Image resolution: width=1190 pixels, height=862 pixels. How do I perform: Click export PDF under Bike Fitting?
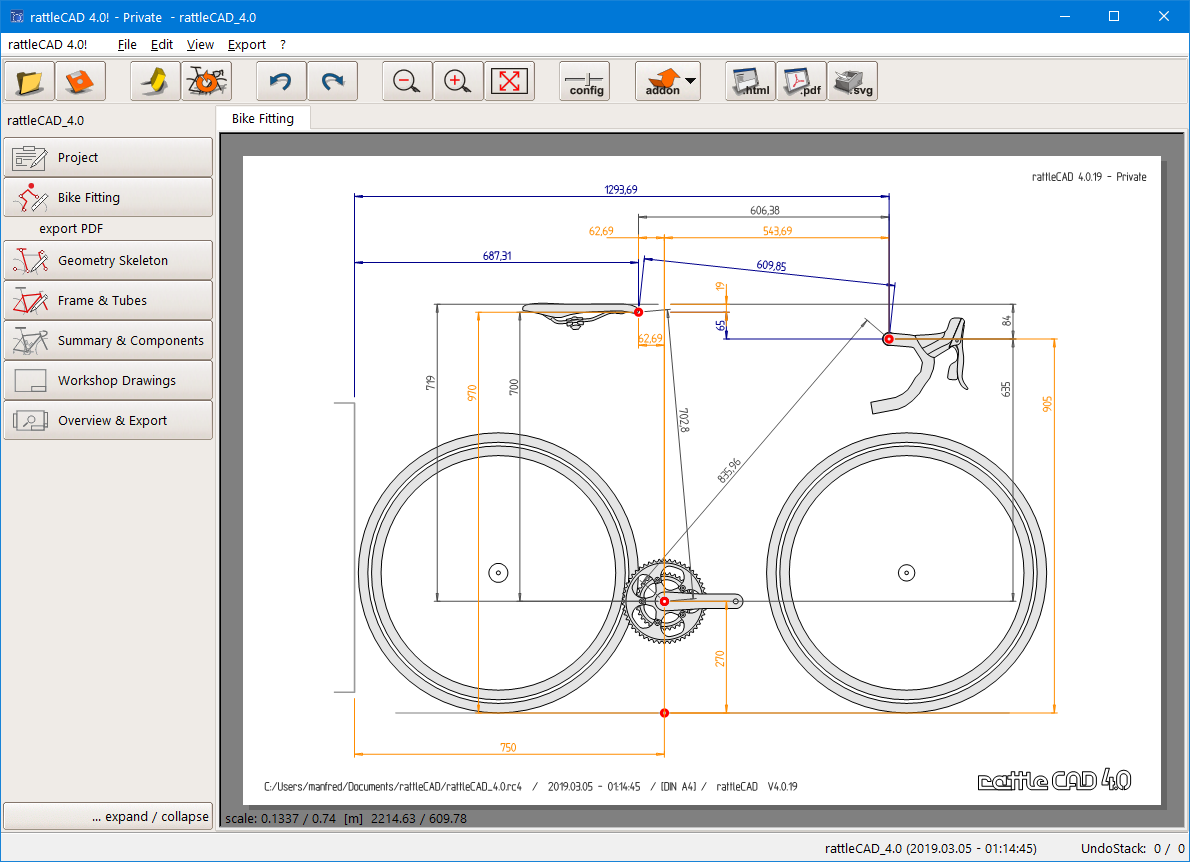click(71, 228)
